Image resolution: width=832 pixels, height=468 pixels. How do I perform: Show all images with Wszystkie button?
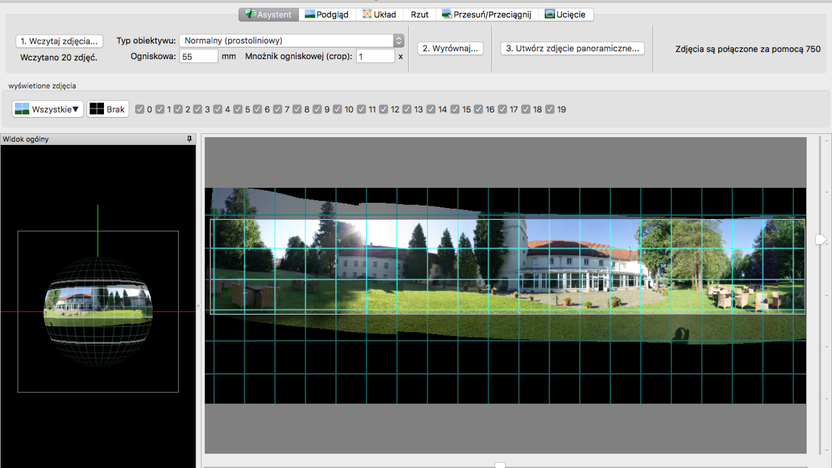tap(48, 109)
